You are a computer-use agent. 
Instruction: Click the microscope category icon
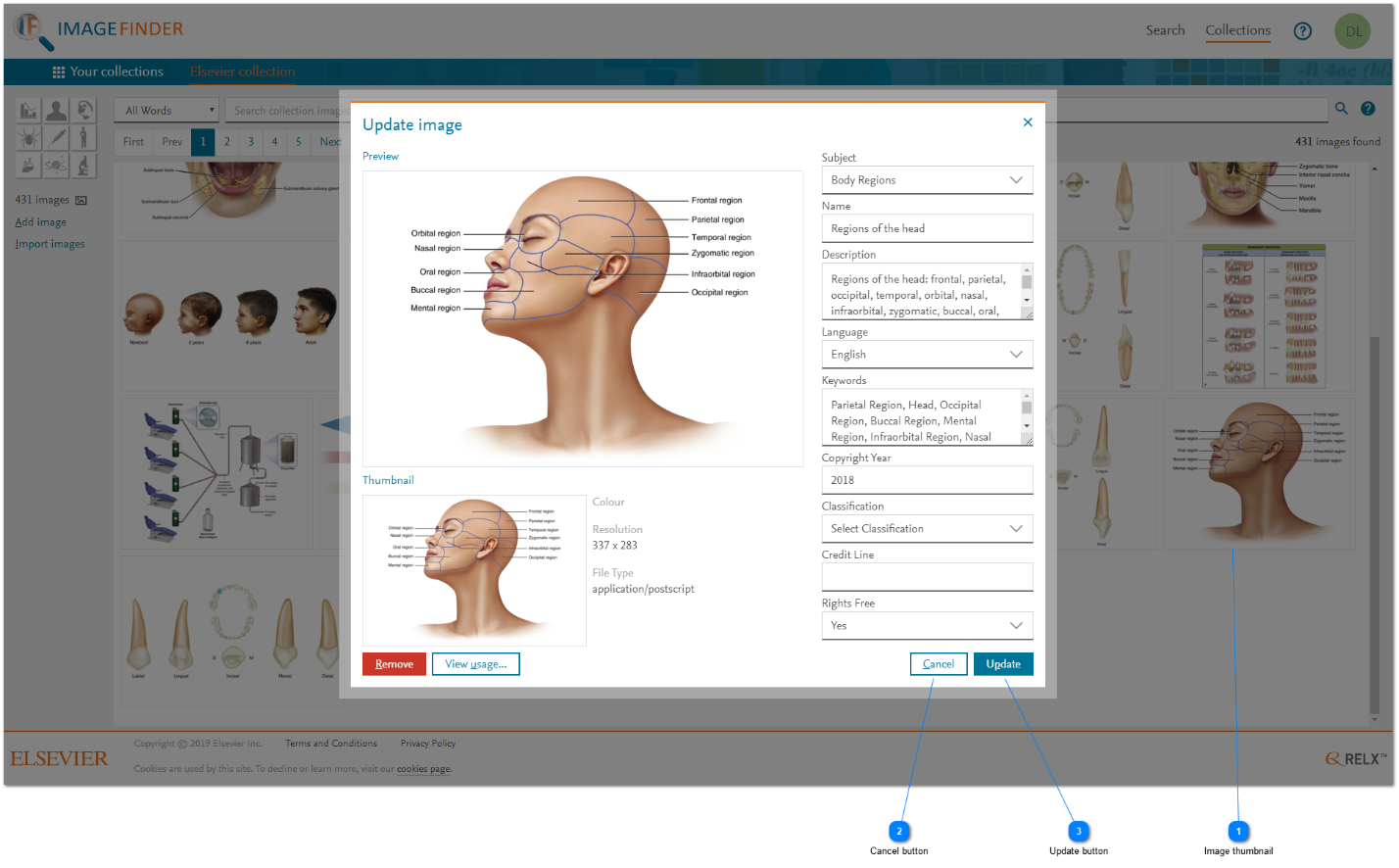point(84,166)
